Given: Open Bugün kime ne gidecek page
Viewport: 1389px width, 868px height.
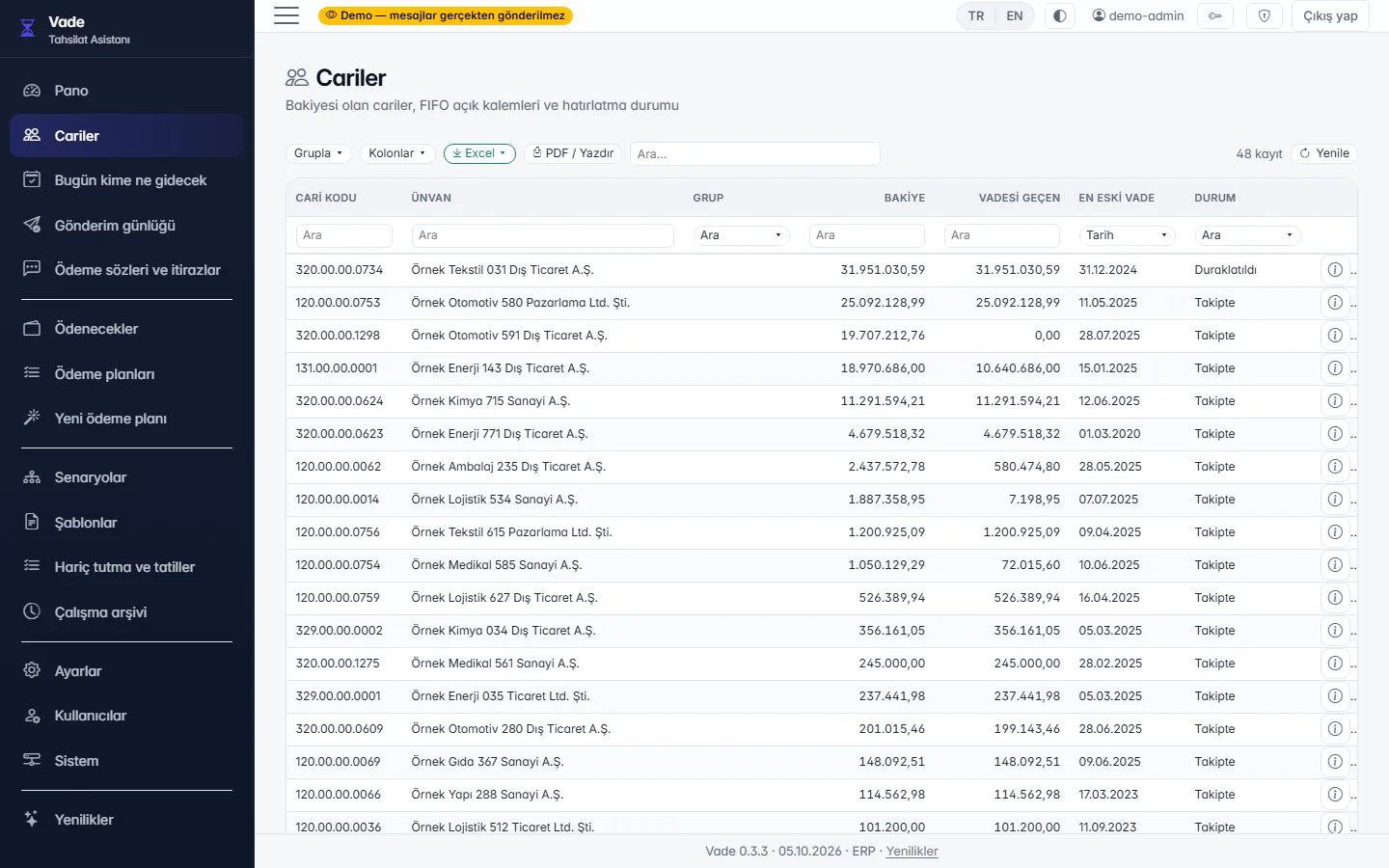Looking at the screenshot, I should tap(126, 180).
